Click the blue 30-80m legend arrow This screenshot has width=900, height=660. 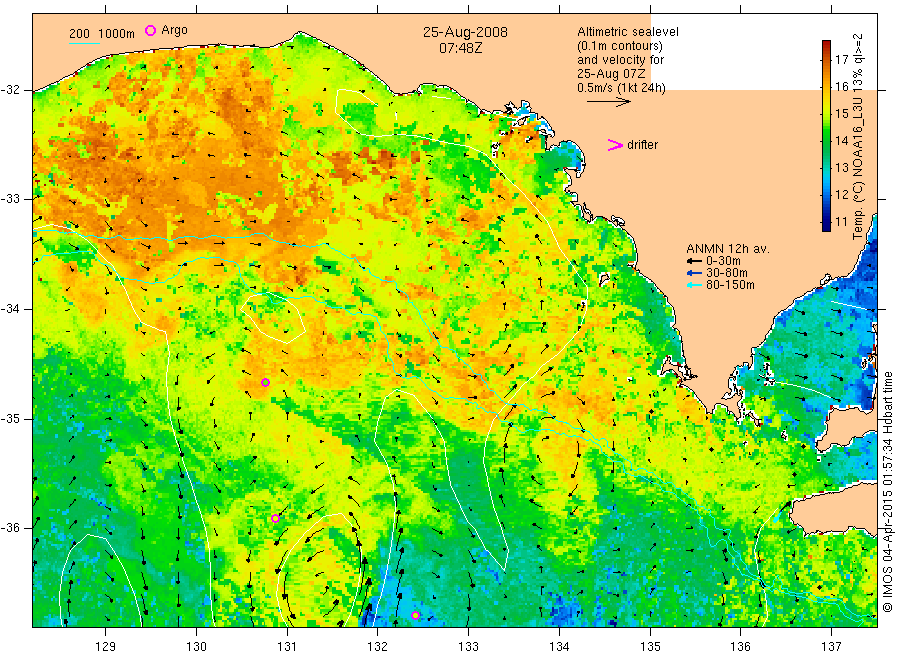tap(695, 273)
